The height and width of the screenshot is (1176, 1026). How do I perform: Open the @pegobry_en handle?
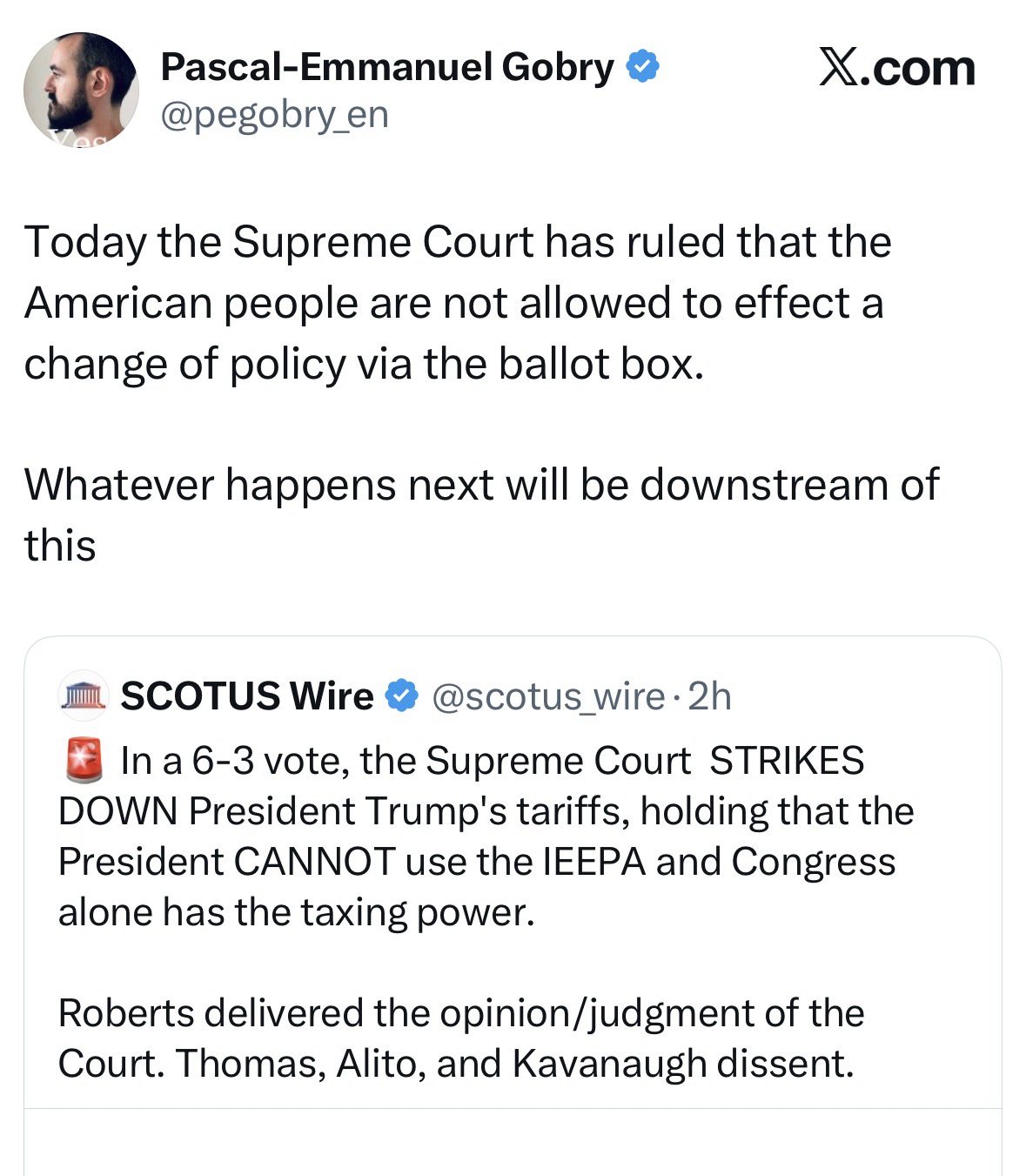[x=273, y=114]
